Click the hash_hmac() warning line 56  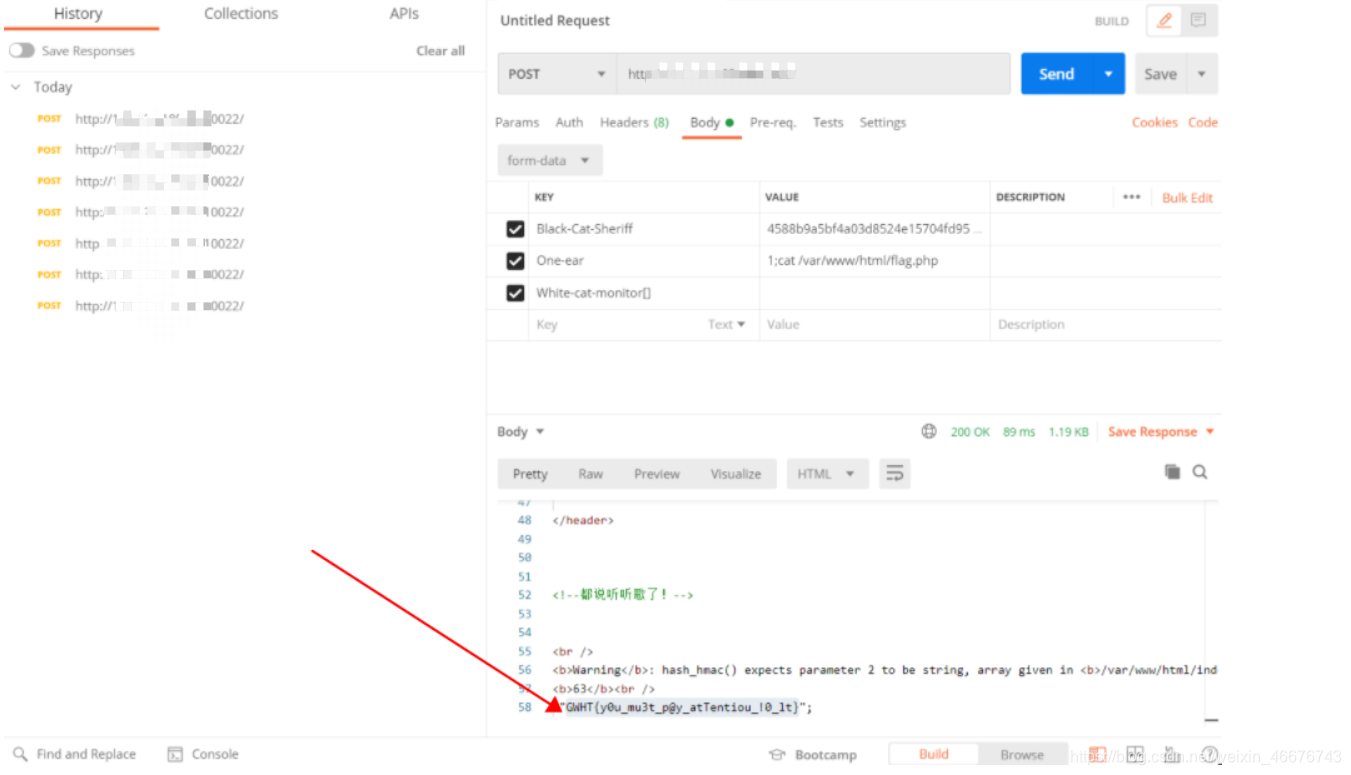coord(885,670)
